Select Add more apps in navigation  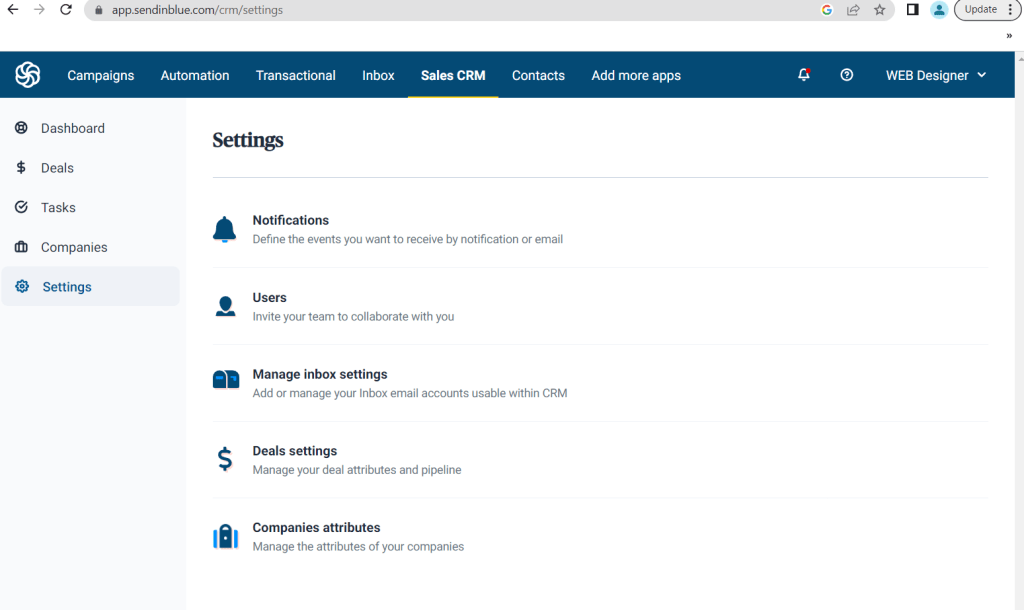coord(636,75)
